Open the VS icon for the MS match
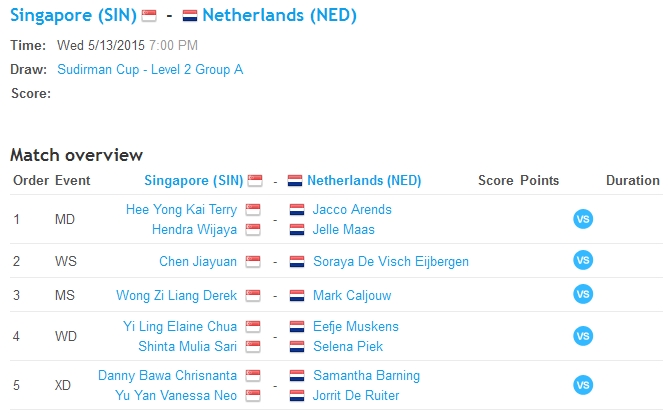Image resolution: width=668 pixels, height=415 pixels. pos(583,295)
